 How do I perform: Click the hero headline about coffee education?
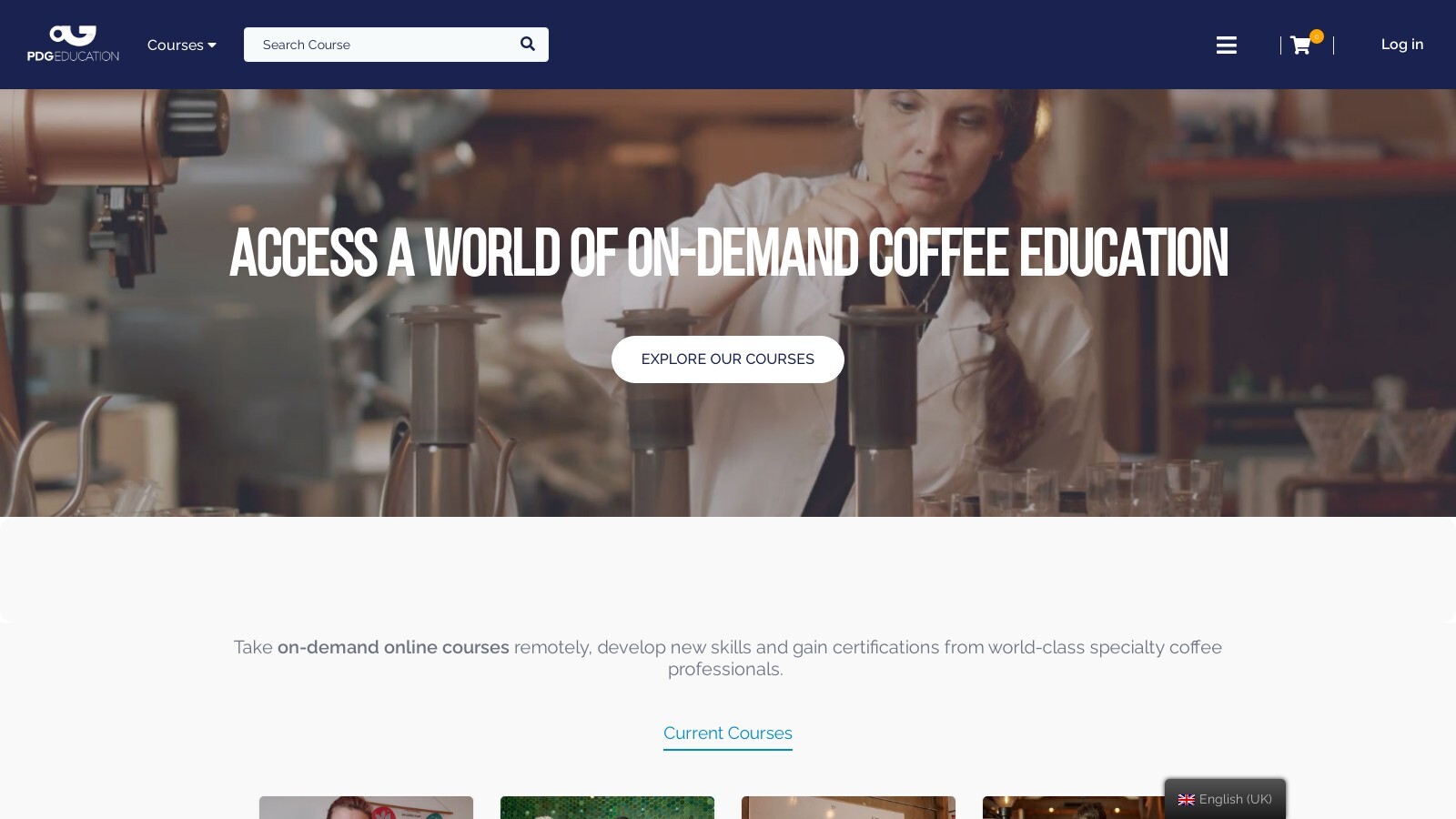(728, 254)
